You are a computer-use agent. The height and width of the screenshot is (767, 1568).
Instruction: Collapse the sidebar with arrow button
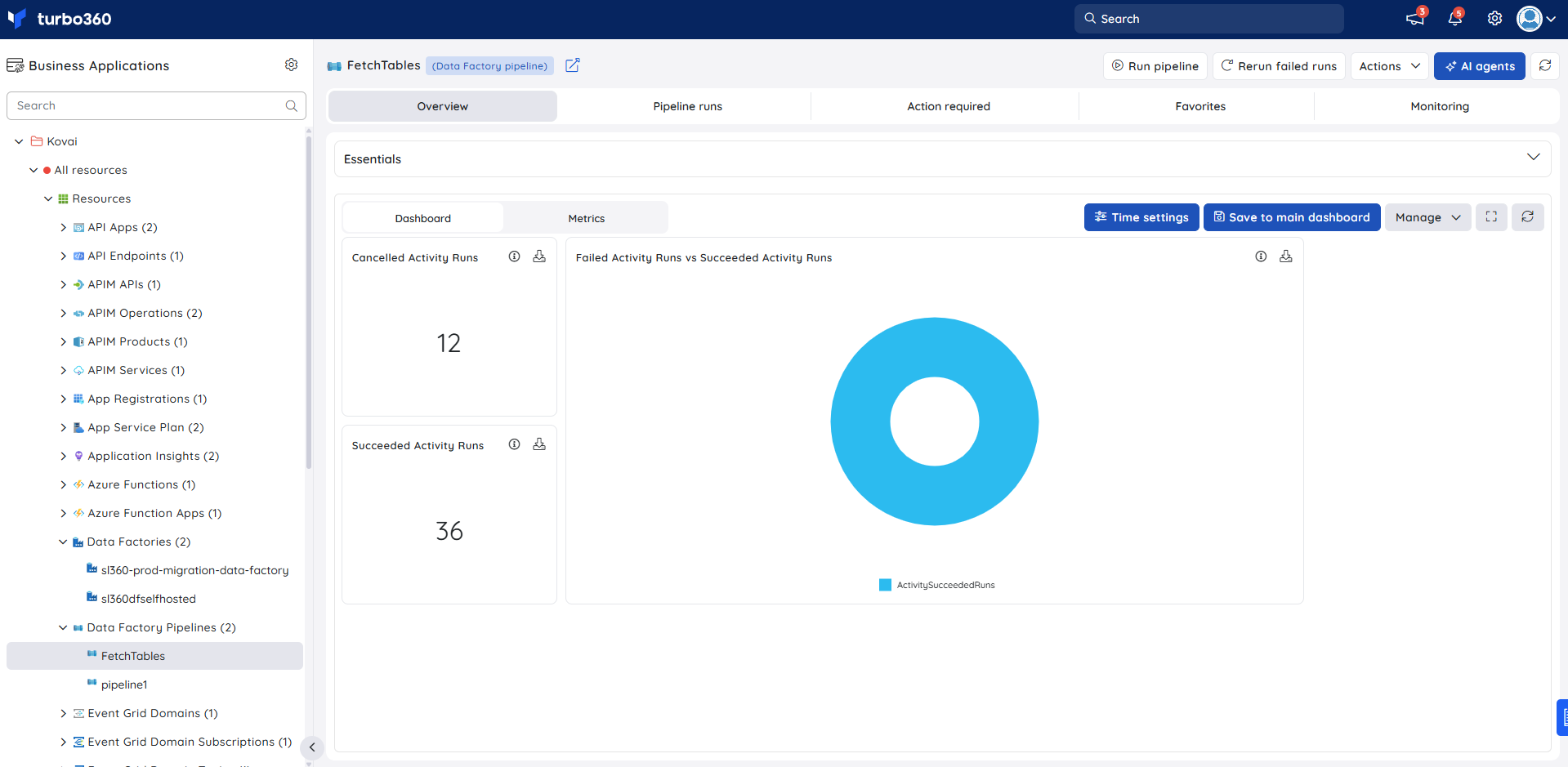point(312,747)
